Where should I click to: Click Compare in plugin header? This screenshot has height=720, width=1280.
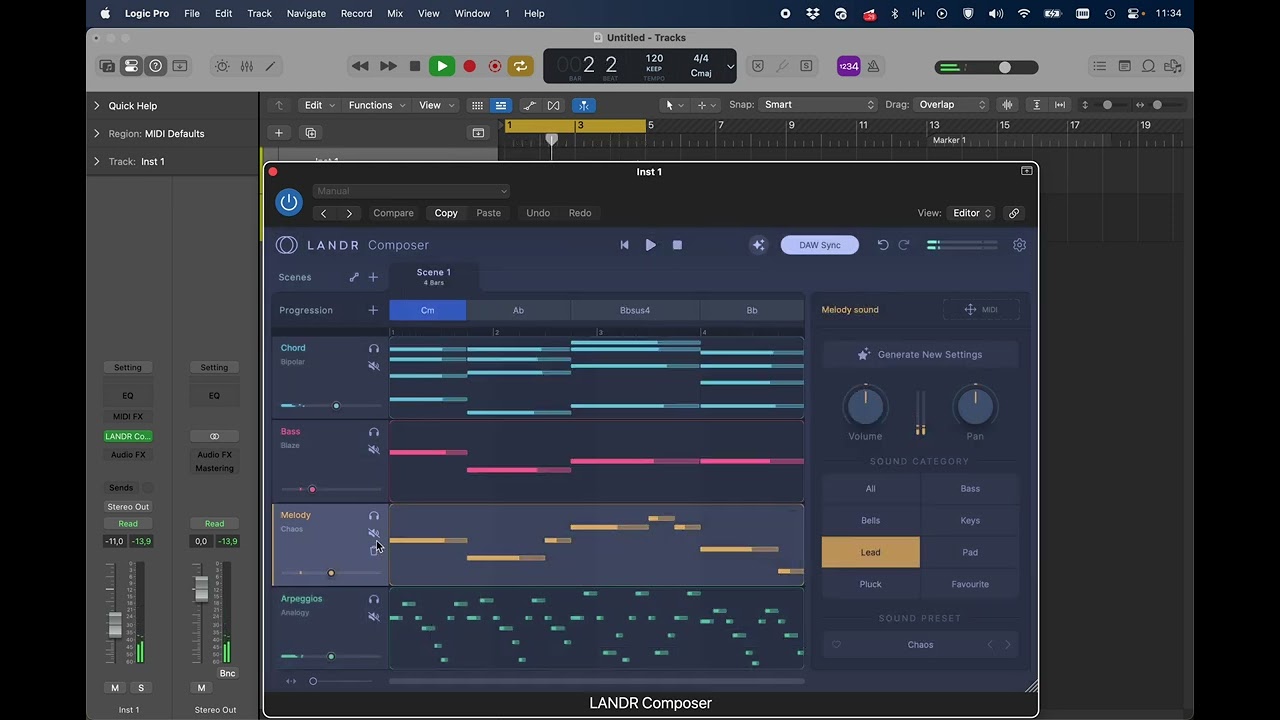pyautogui.click(x=393, y=213)
